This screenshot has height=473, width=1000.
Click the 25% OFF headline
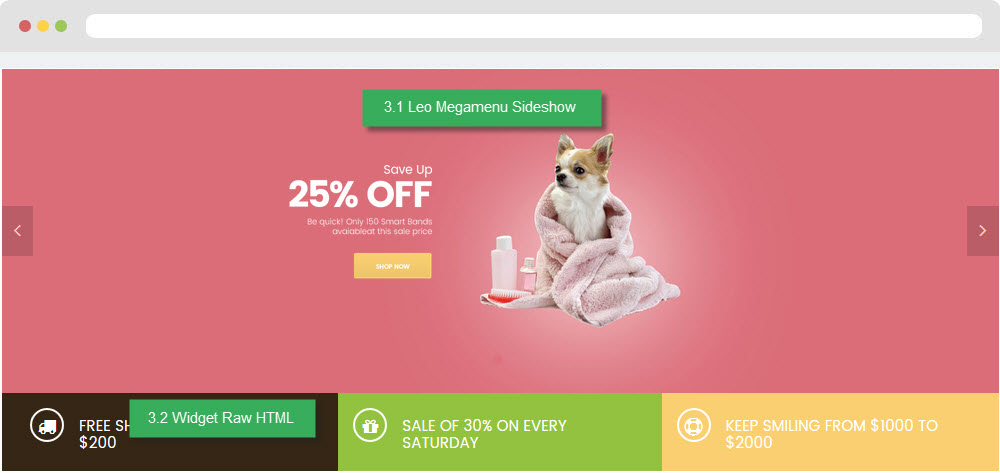coord(360,194)
